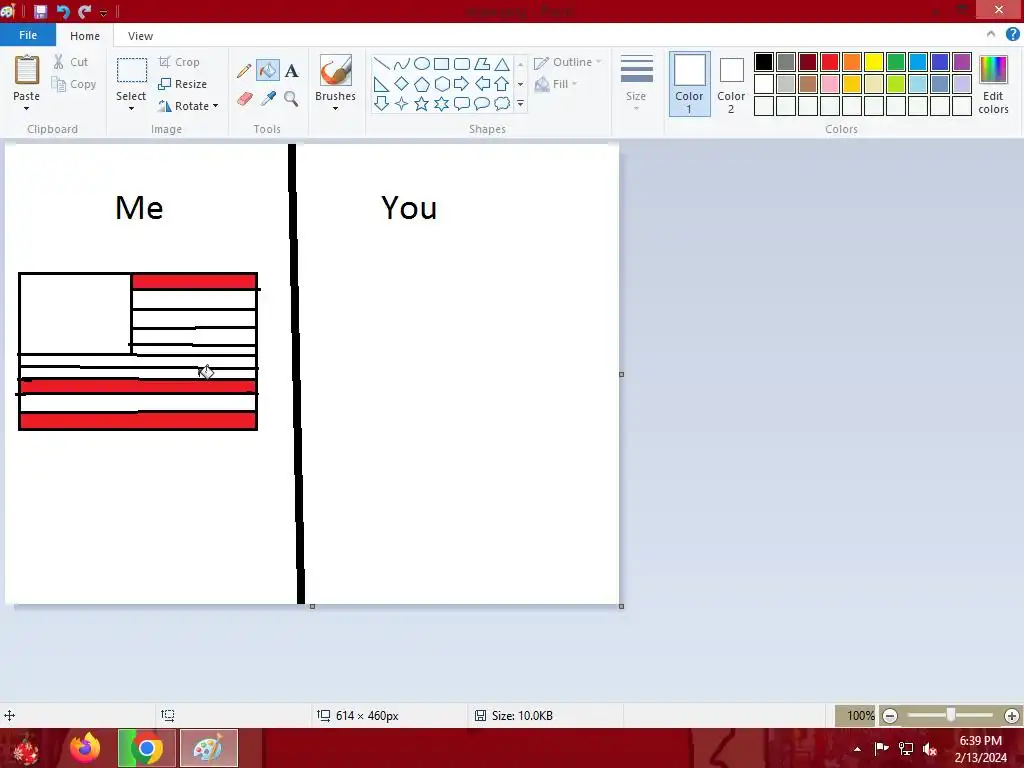Viewport: 1024px width, 768px height.
Task: Choose the Right triangle shape
Action: tap(381, 84)
